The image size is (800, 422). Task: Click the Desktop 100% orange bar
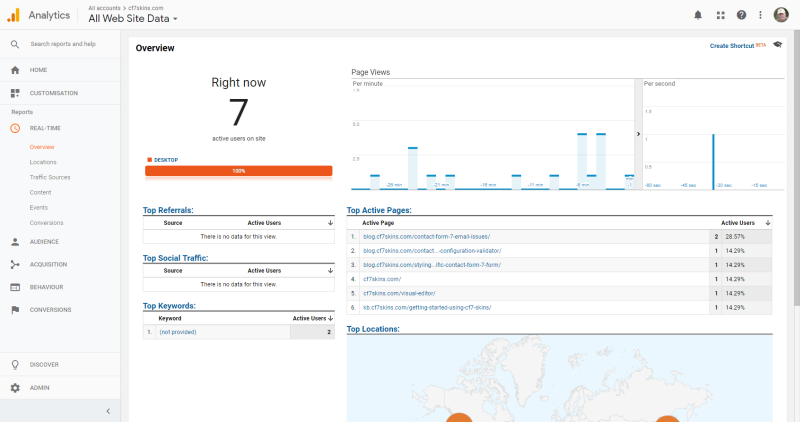[x=239, y=171]
